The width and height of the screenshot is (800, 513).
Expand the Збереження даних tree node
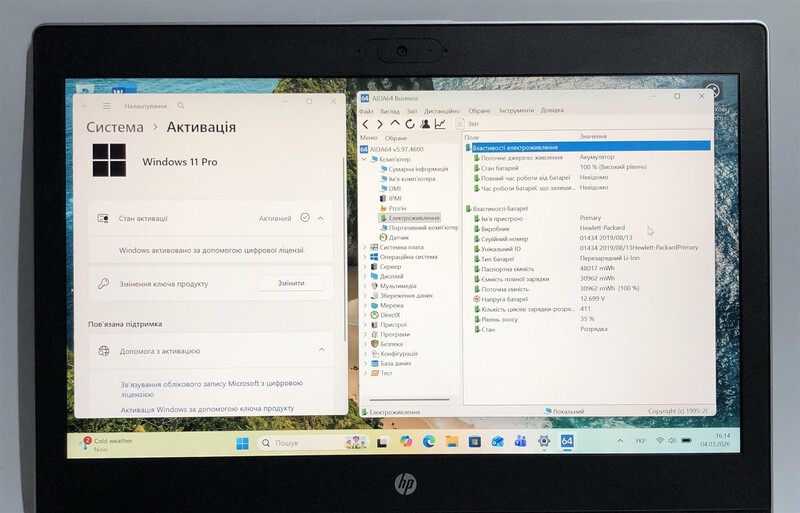(364, 296)
